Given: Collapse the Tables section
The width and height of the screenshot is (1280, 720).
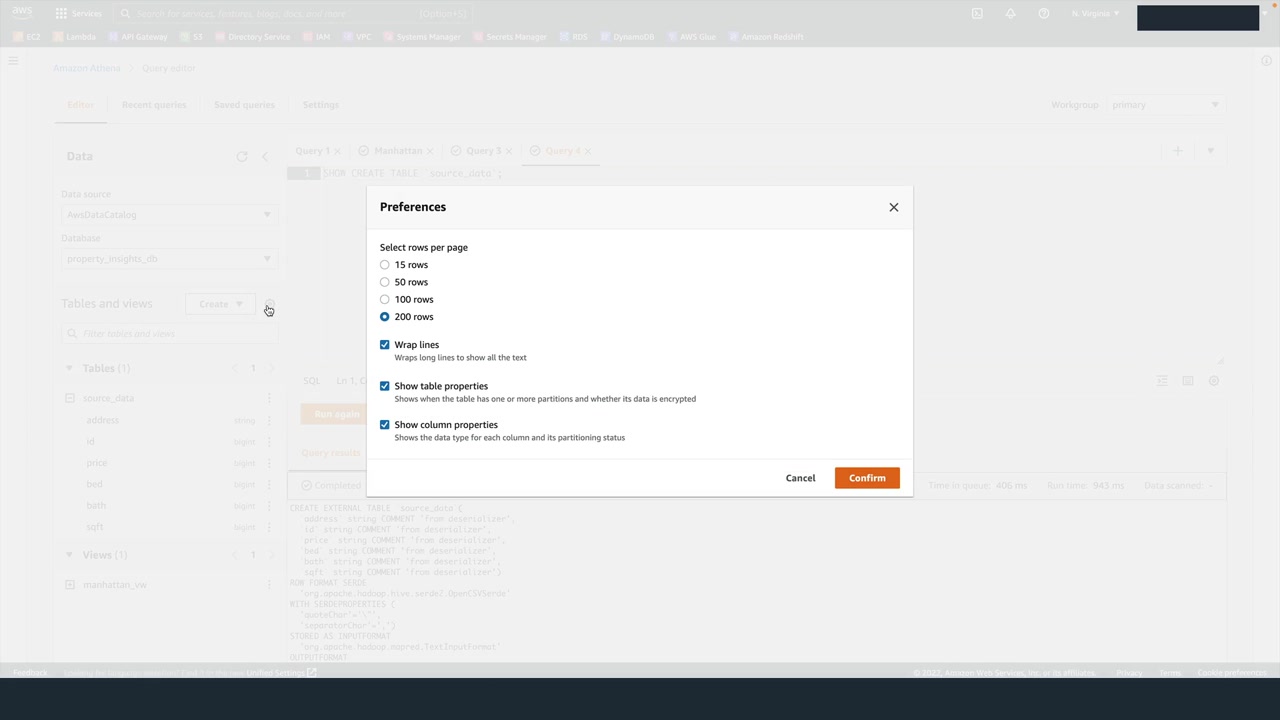Looking at the screenshot, I should pos(69,368).
